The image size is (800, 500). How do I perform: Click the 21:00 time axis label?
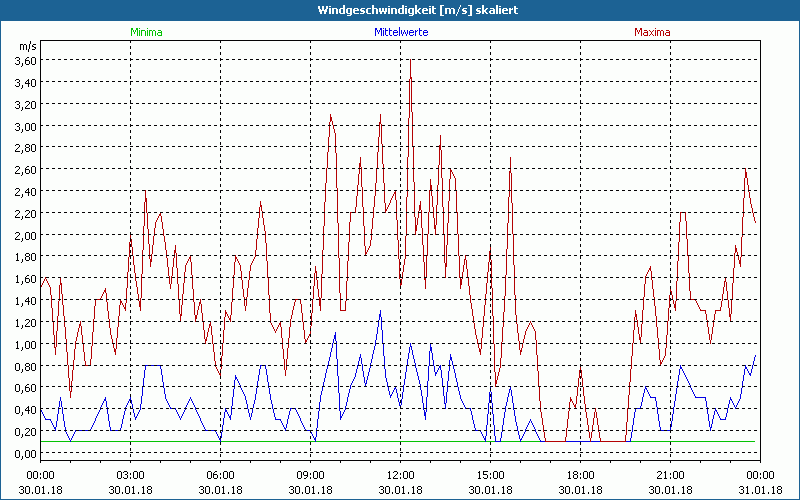point(670,474)
